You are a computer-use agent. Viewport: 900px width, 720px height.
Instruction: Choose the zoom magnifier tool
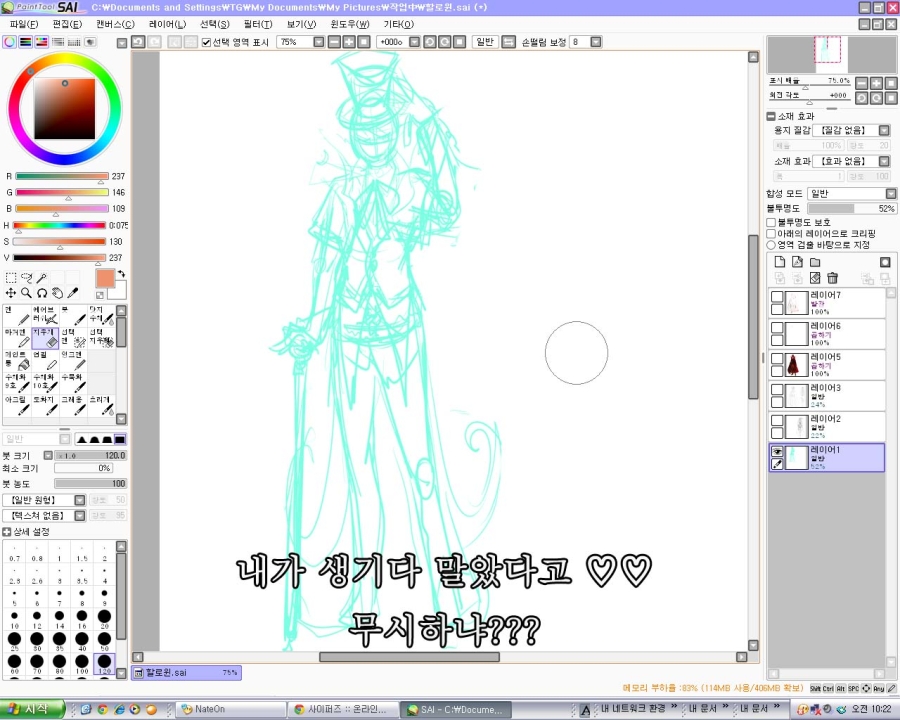(x=26, y=293)
